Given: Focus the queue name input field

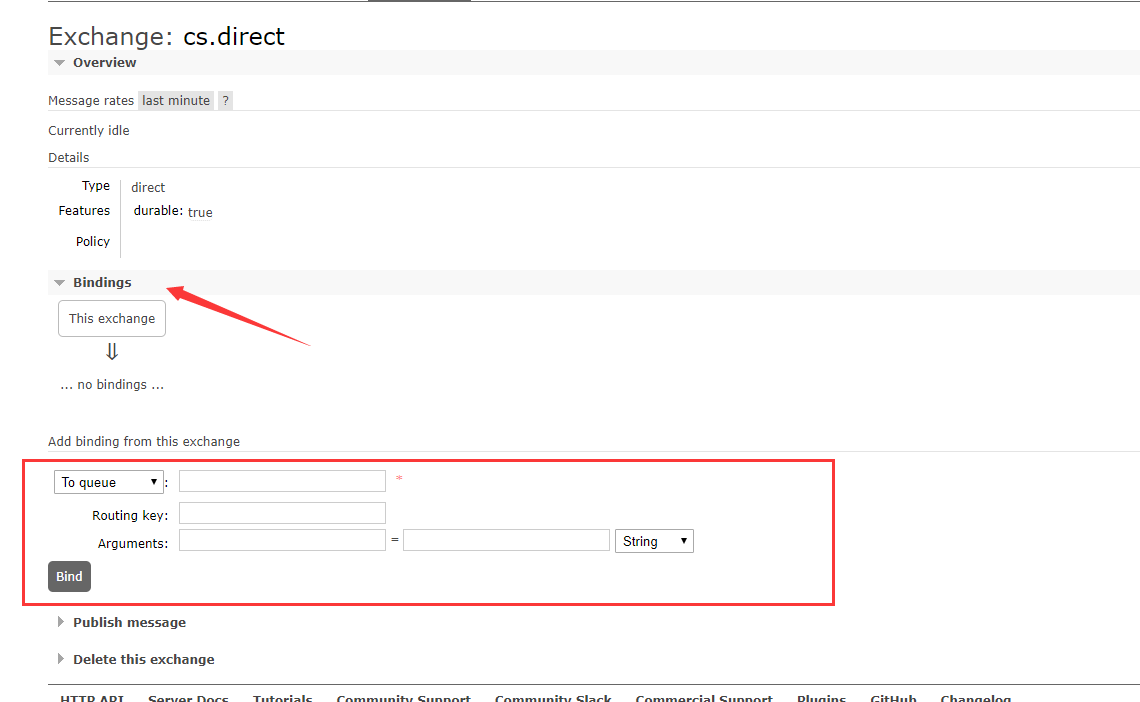Looking at the screenshot, I should 282,481.
